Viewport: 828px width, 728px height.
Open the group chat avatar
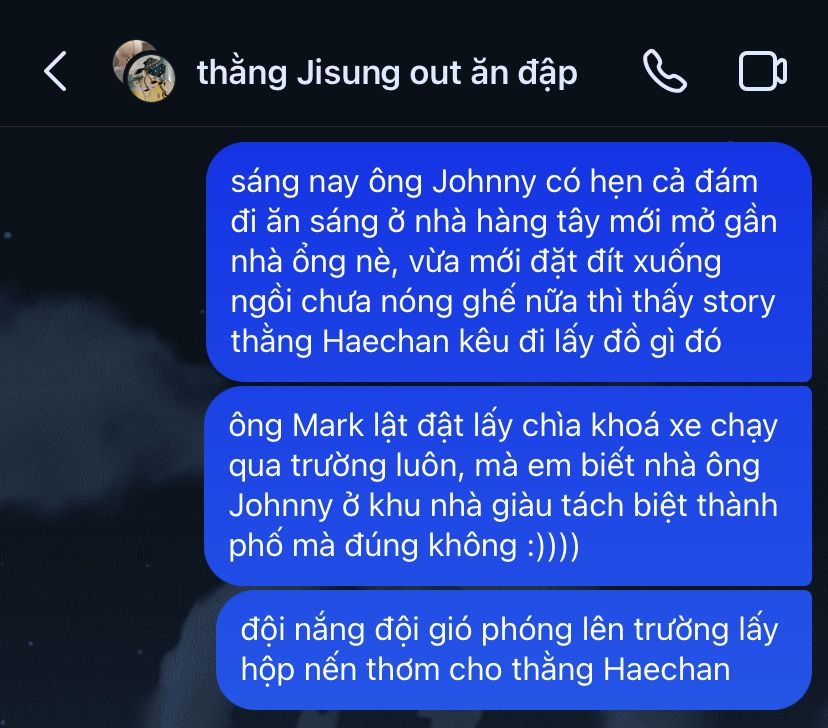(x=144, y=71)
